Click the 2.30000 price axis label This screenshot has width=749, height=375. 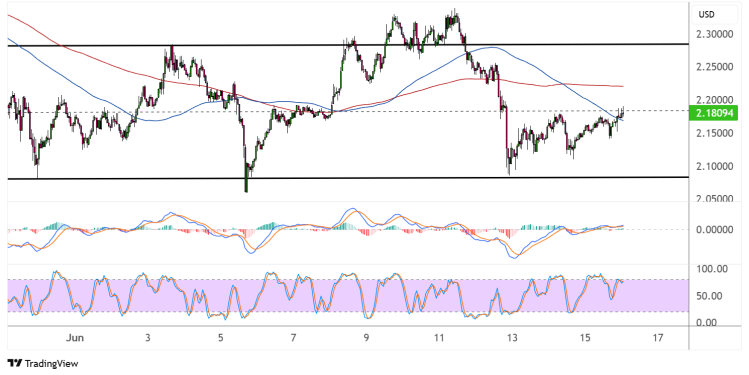click(715, 34)
